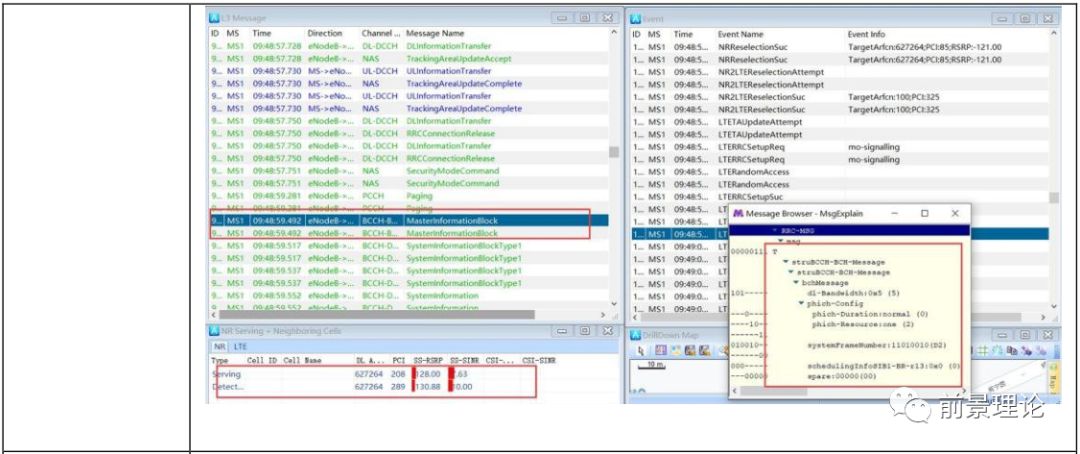Click the phich-Resource:one (2) line
Screen dimensions: 1080x454
point(862,324)
